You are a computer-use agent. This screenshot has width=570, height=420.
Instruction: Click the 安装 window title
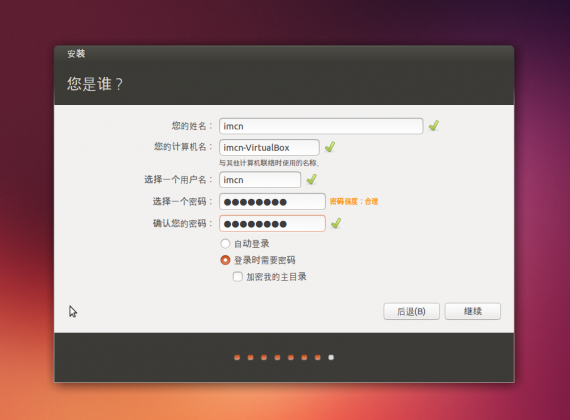pyautogui.click(x=76, y=54)
